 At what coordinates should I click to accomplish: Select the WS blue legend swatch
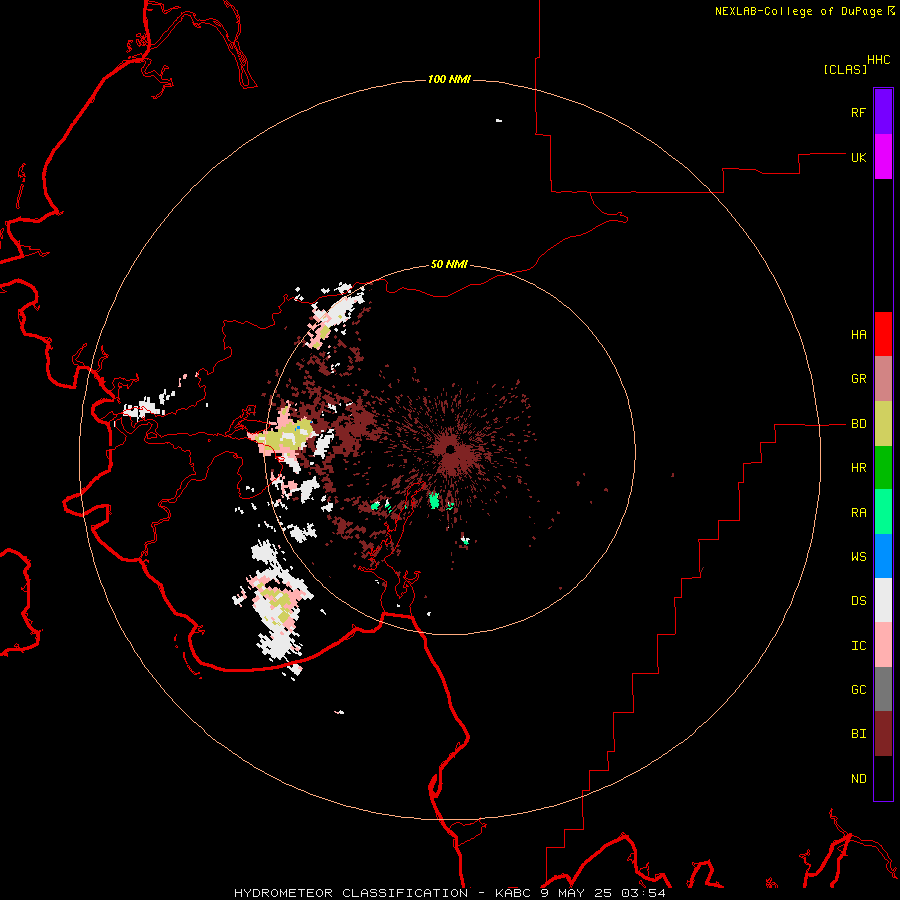tap(883, 556)
